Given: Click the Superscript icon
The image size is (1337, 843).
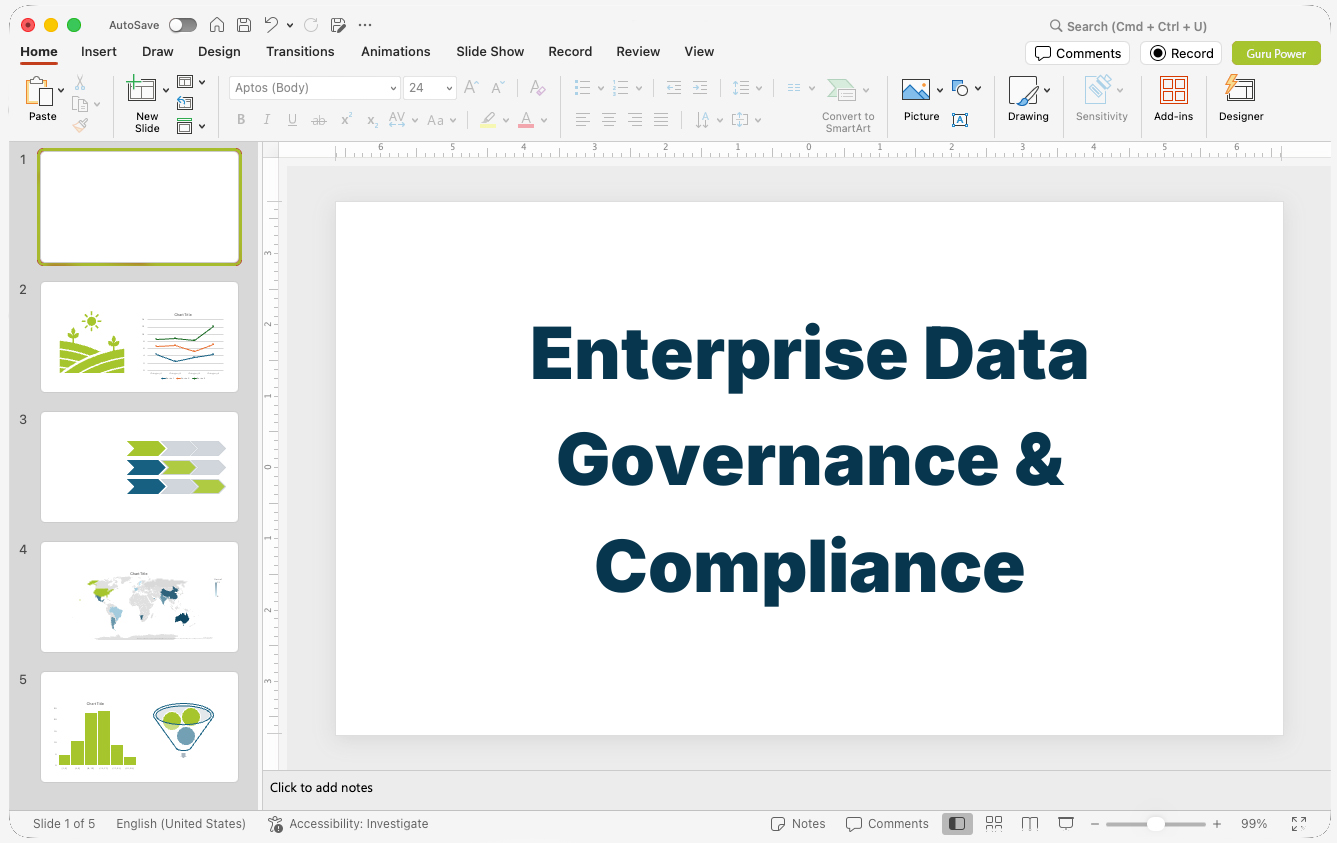Looking at the screenshot, I should 346,120.
